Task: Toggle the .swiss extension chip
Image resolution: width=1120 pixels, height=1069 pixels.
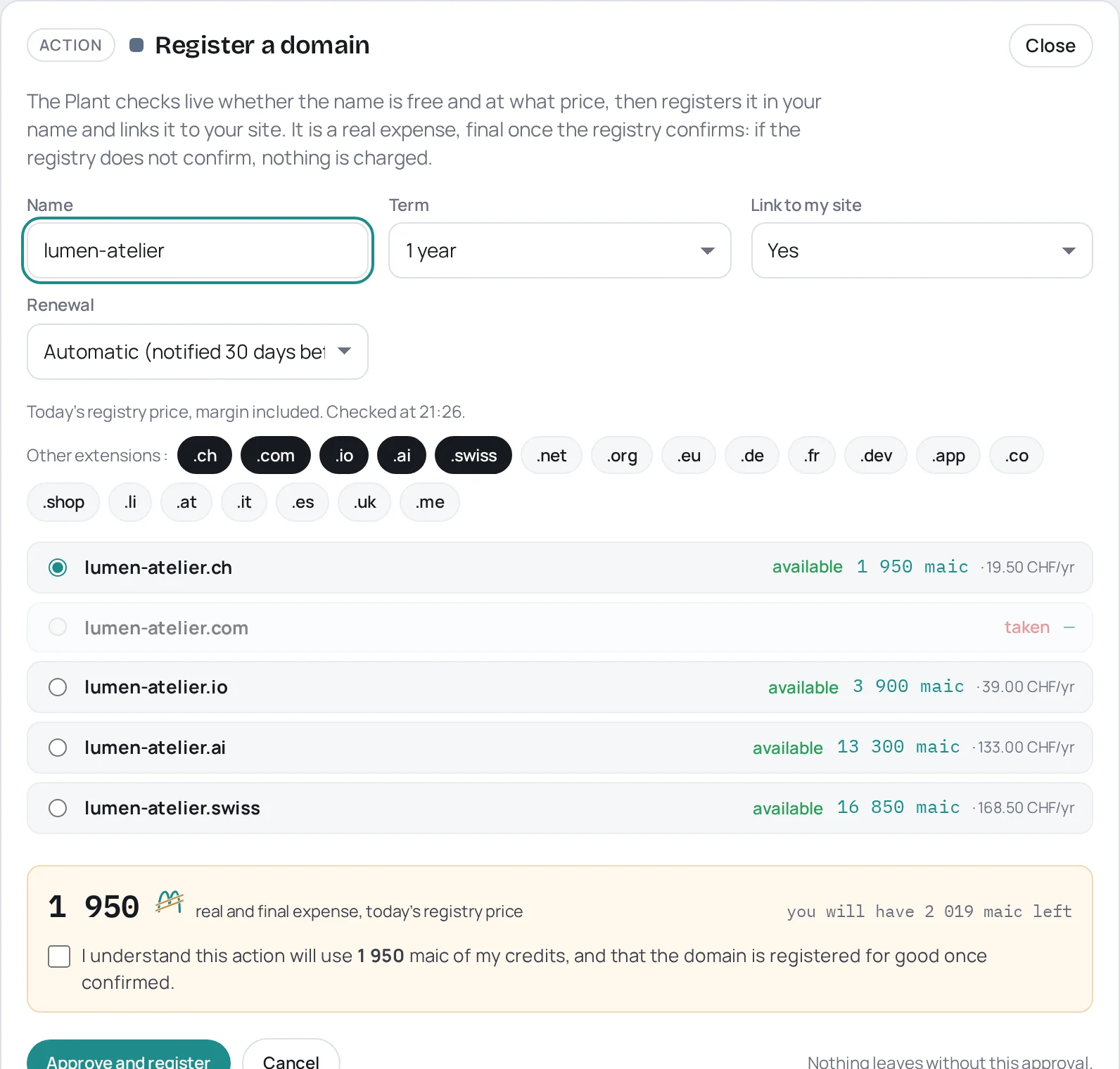Action: click(473, 456)
